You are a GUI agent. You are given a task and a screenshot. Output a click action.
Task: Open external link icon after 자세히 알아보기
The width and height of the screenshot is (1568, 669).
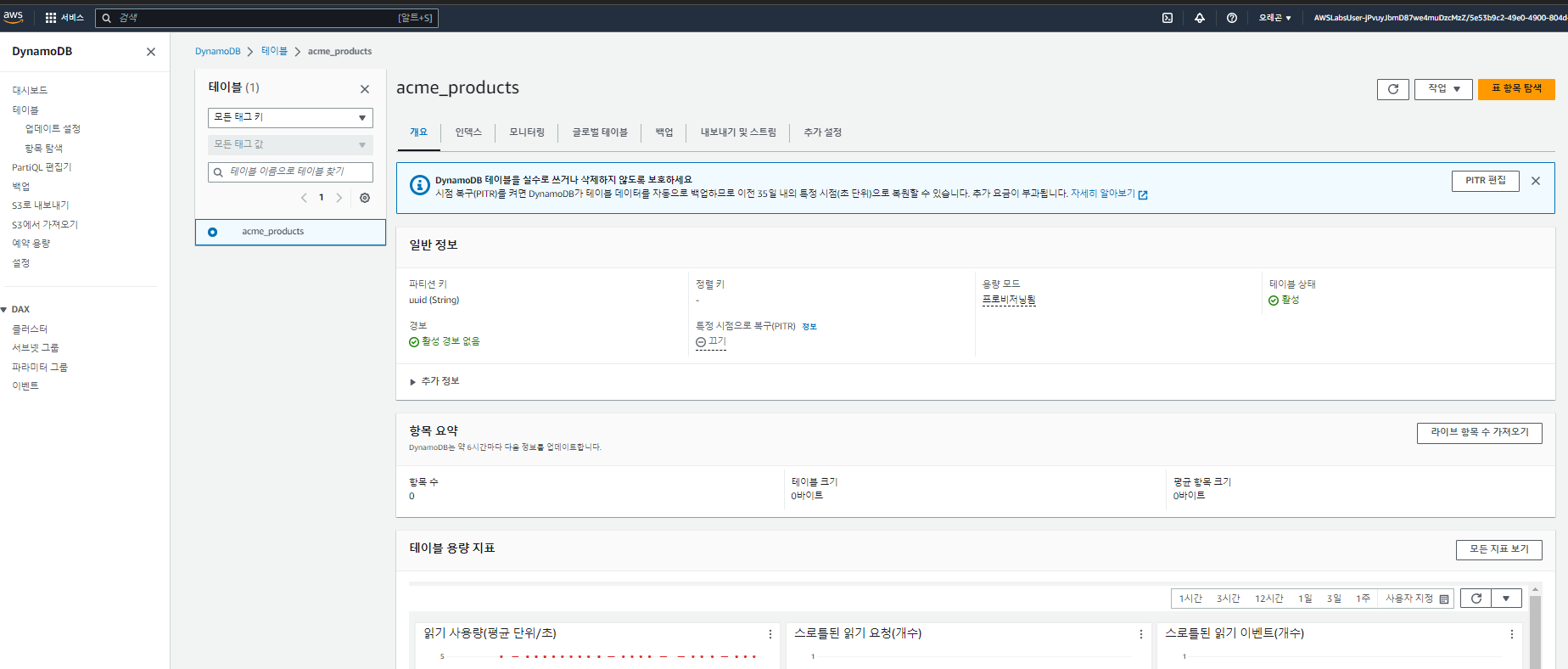pos(1143,195)
